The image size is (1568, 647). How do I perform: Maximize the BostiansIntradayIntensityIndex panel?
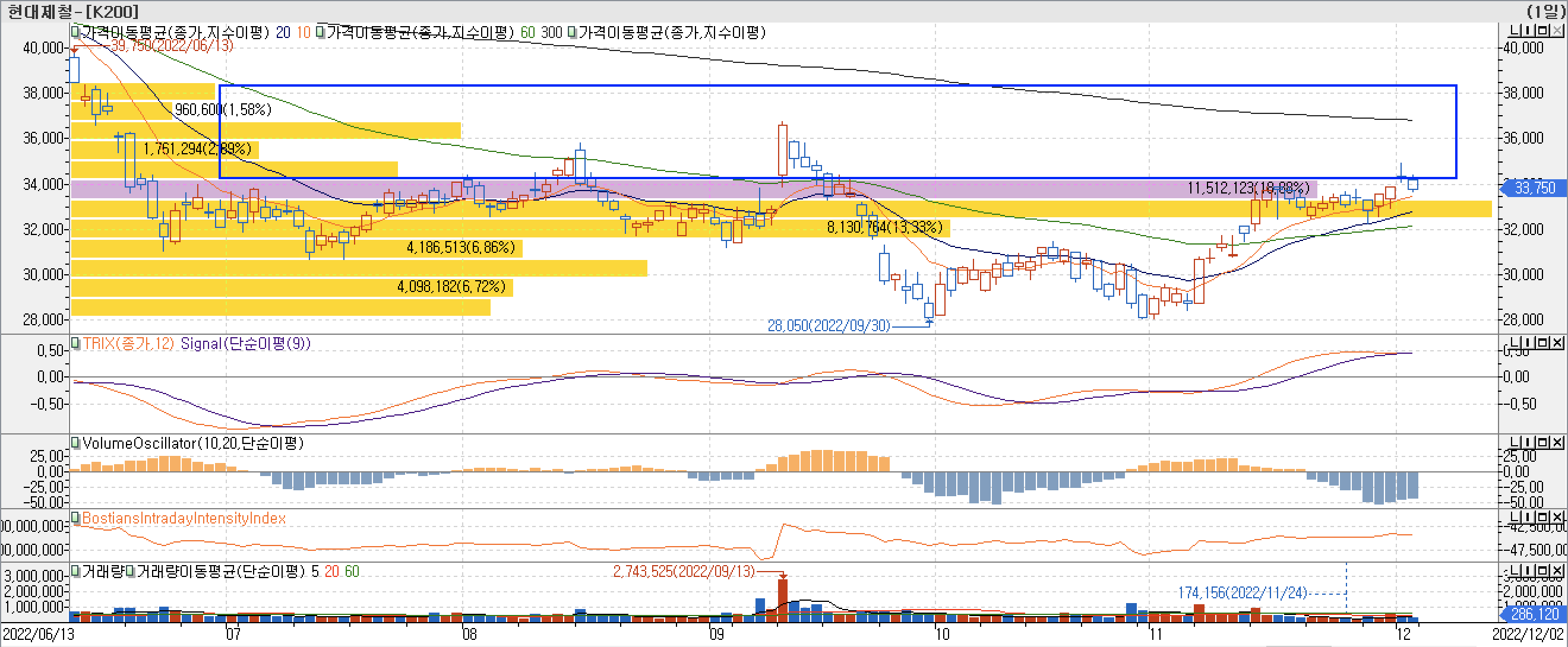click(x=1542, y=518)
